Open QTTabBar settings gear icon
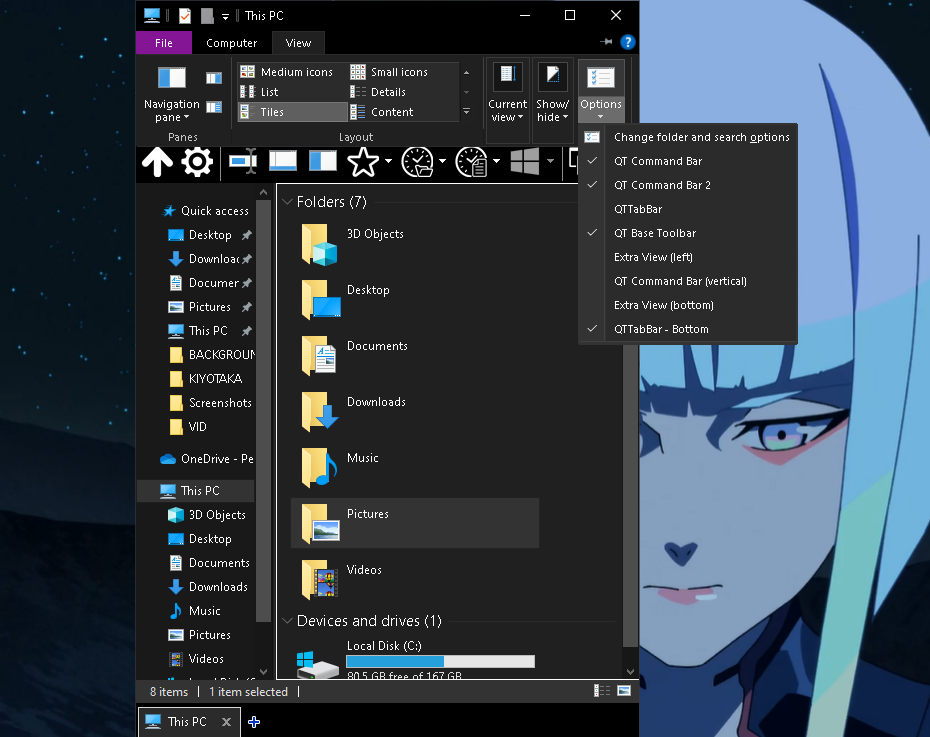Screen dimensions: 930x737 point(197,162)
